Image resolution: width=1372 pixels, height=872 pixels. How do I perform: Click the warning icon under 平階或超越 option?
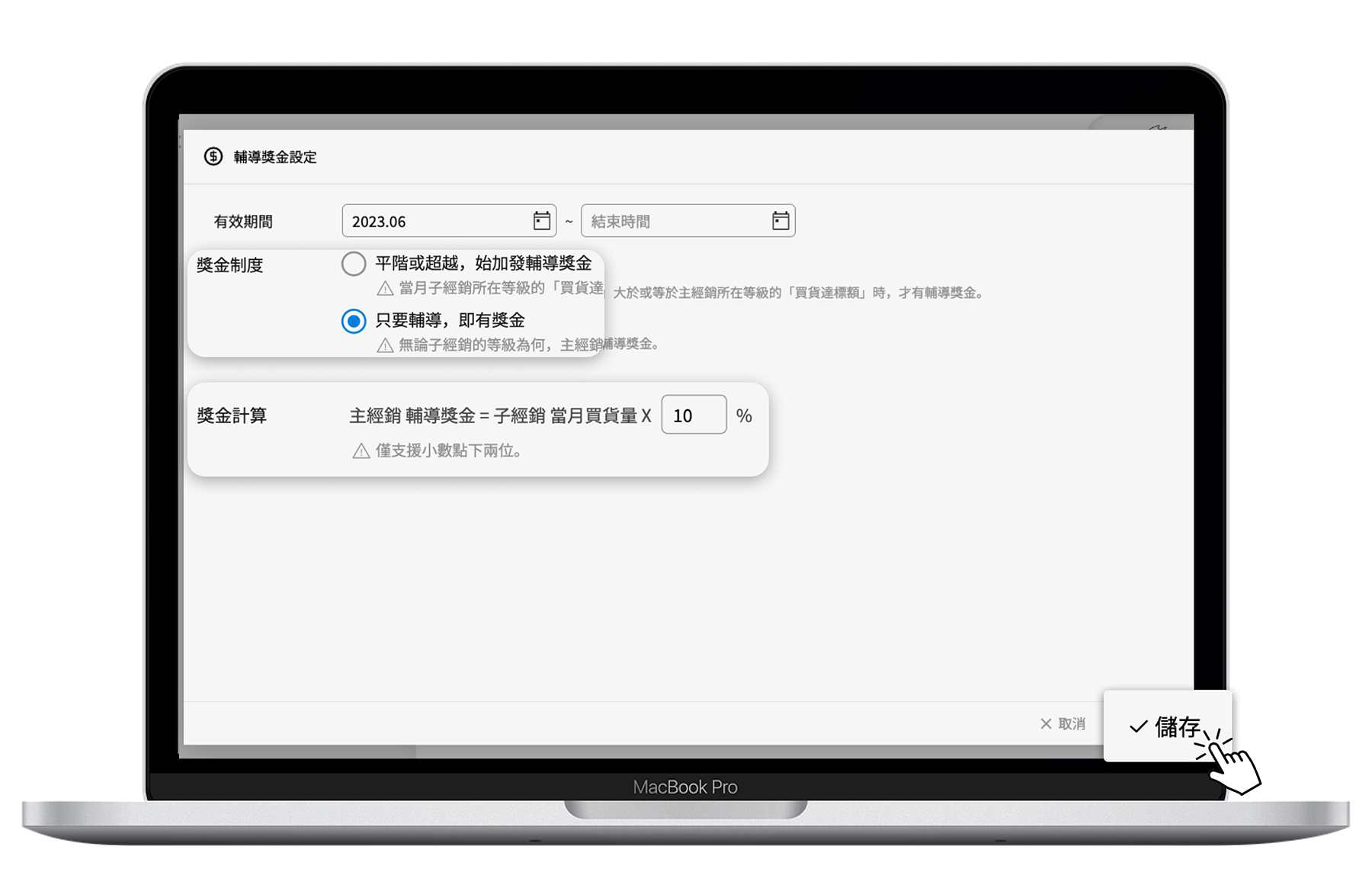point(386,288)
